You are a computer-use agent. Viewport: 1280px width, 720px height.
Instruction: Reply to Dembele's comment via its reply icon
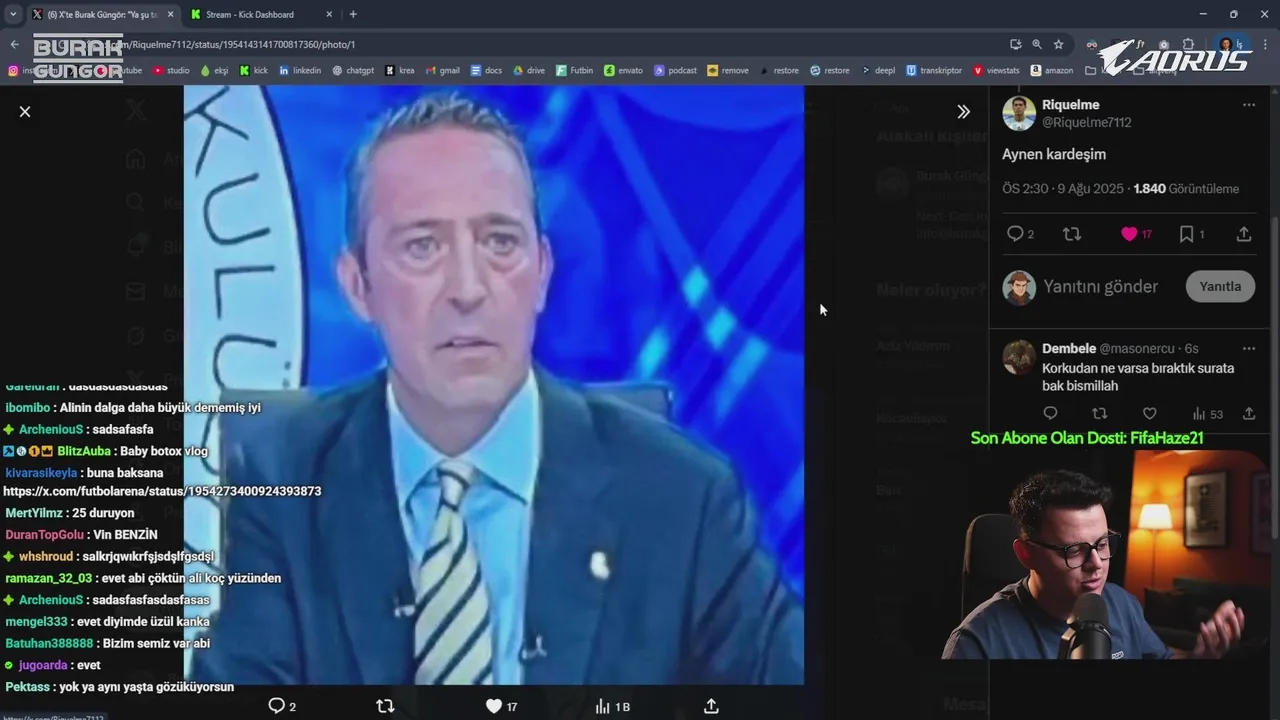[1050, 413]
